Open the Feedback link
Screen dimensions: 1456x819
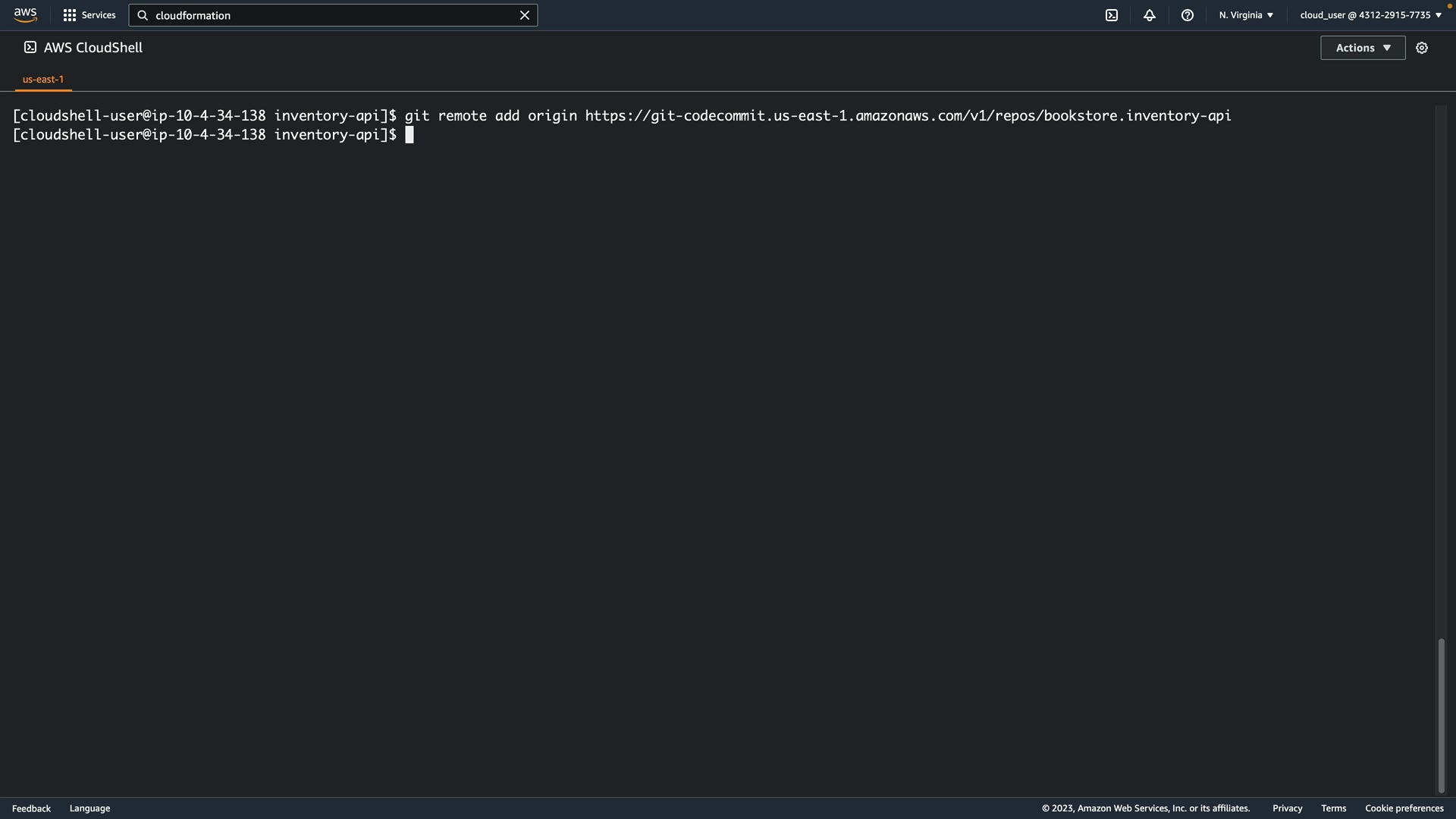pos(31,808)
